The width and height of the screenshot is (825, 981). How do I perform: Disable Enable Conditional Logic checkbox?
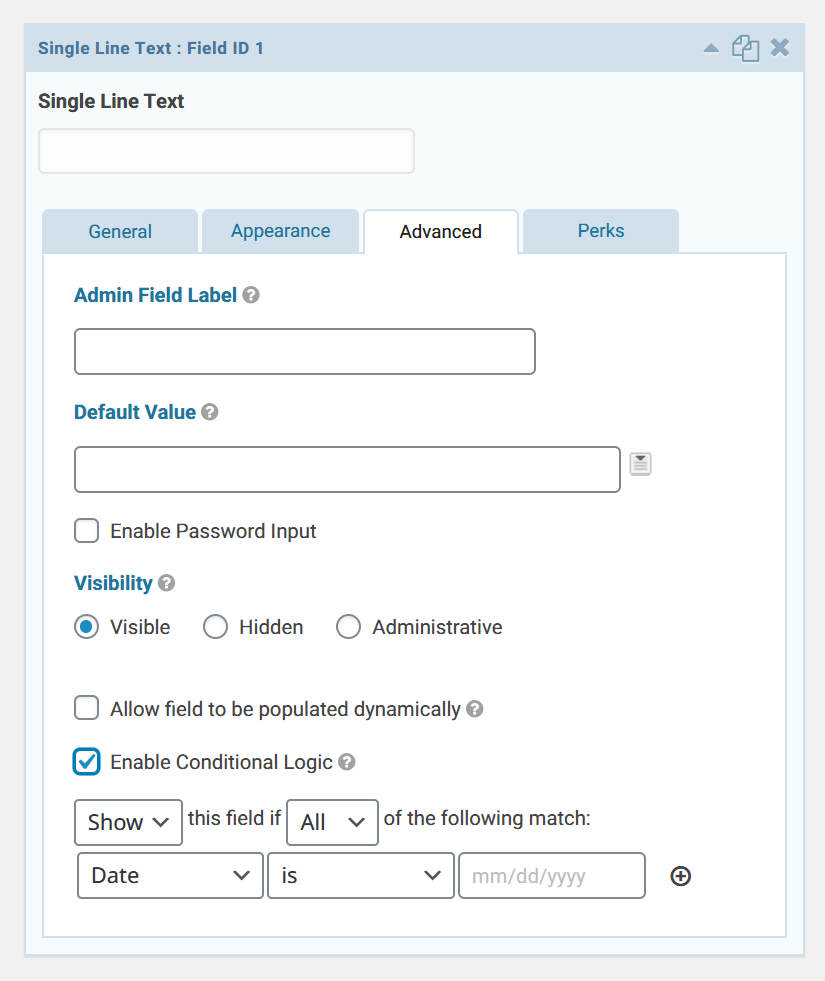click(x=86, y=761)
